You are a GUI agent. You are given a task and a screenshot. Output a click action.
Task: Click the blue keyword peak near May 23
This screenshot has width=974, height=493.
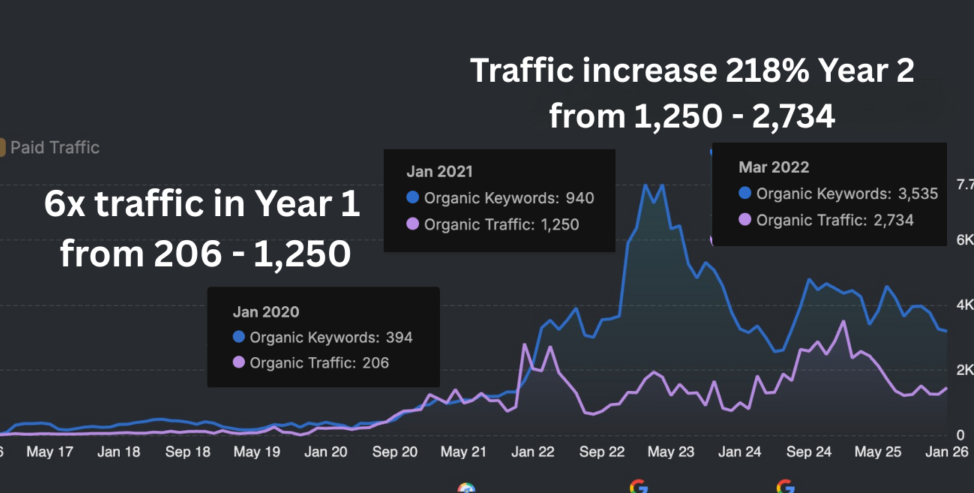pos(648,185)
